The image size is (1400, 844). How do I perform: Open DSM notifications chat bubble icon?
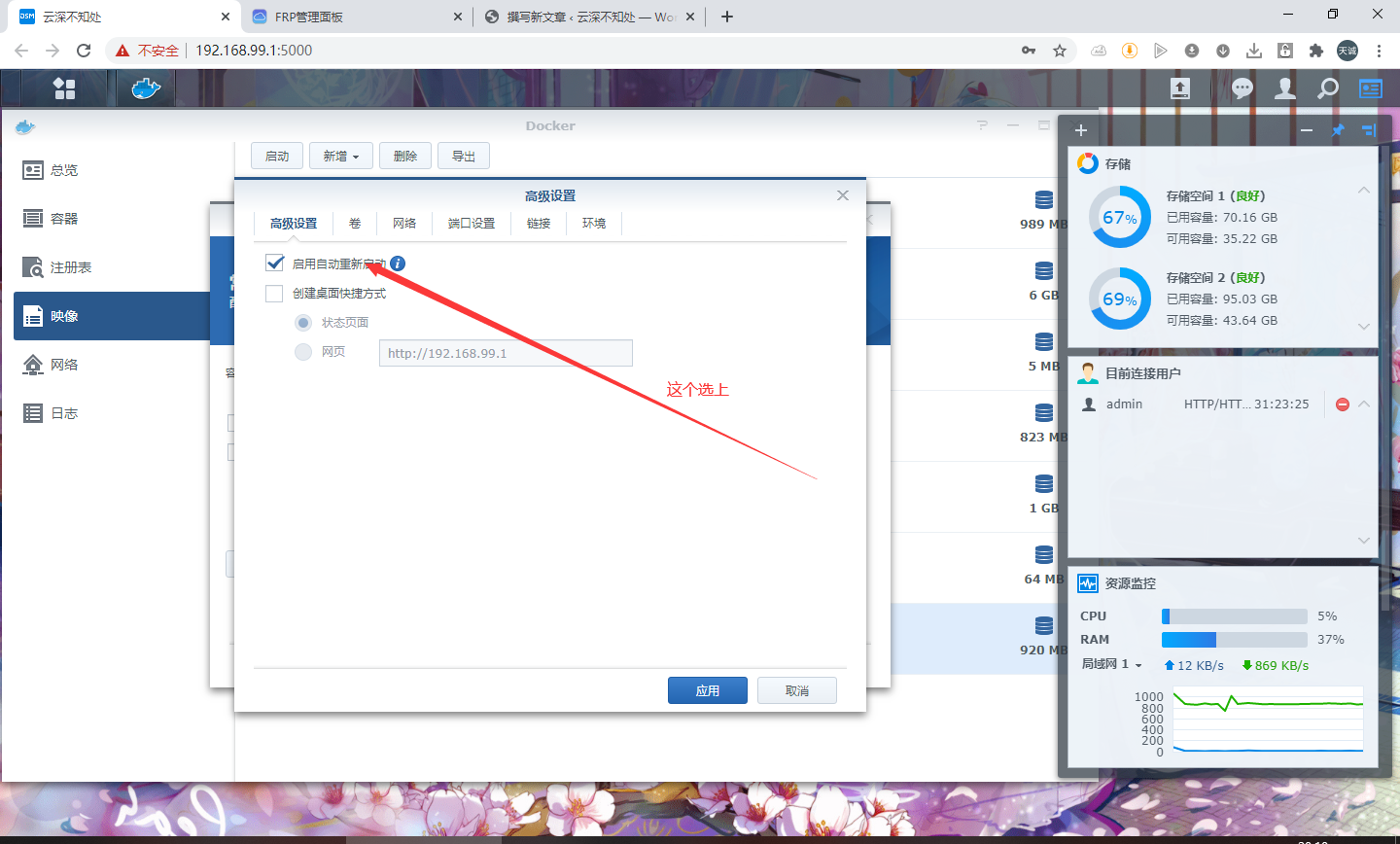tap(1242, 88)
